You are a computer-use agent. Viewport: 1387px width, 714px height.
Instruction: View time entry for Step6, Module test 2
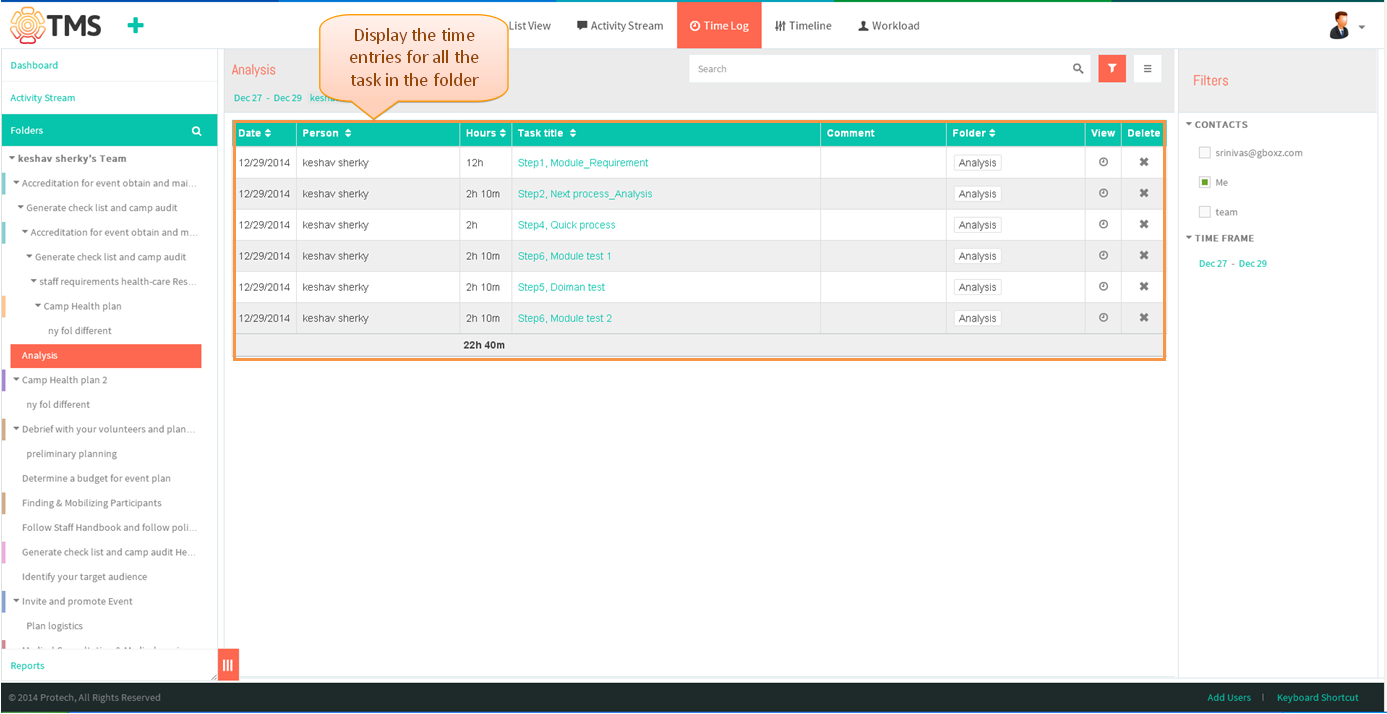coord(1103,317)
